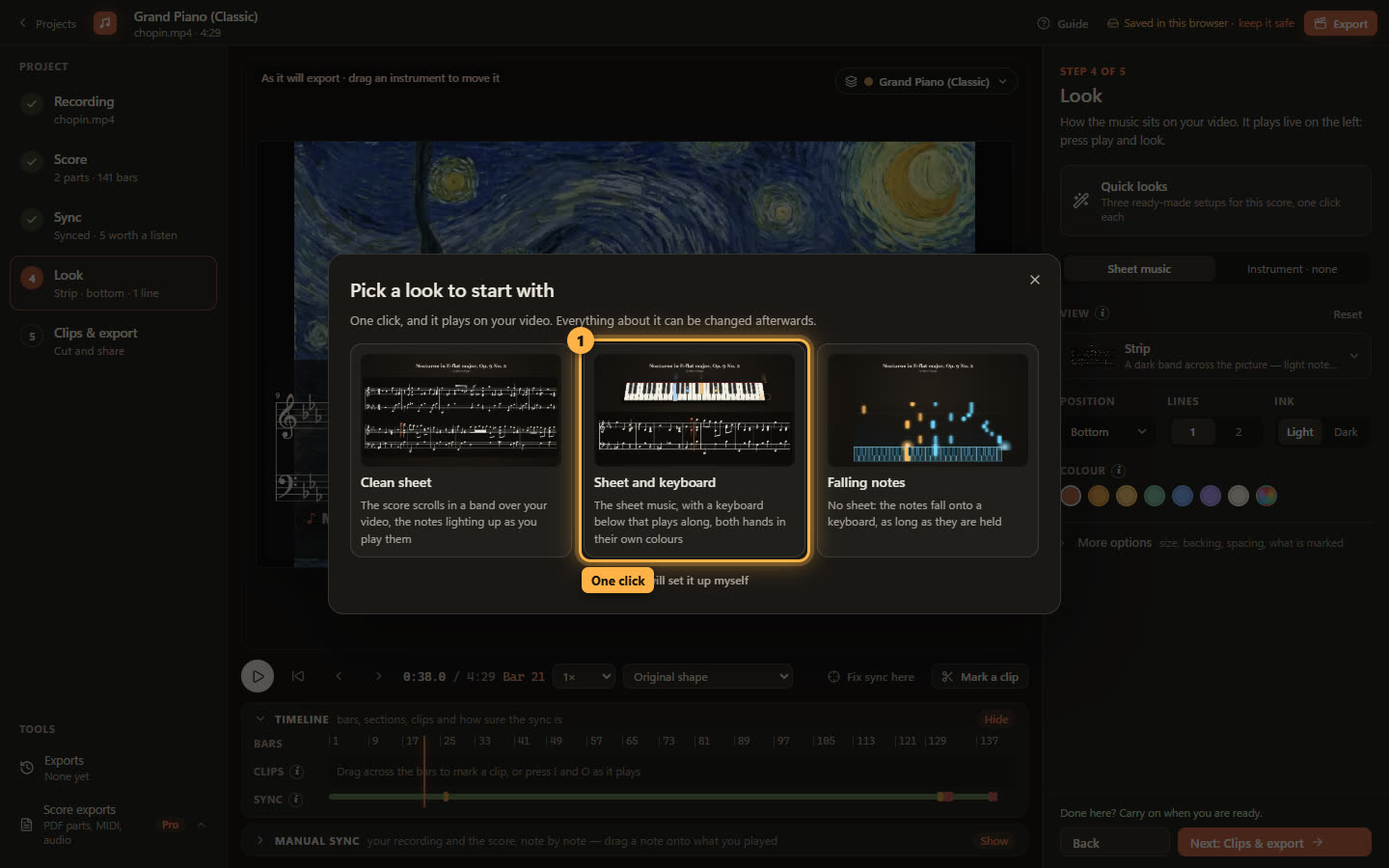Pick the green colour swatch
The width and height of the screenshot is (1389, 868).
pyautogui.click(x=1155, y=496)
